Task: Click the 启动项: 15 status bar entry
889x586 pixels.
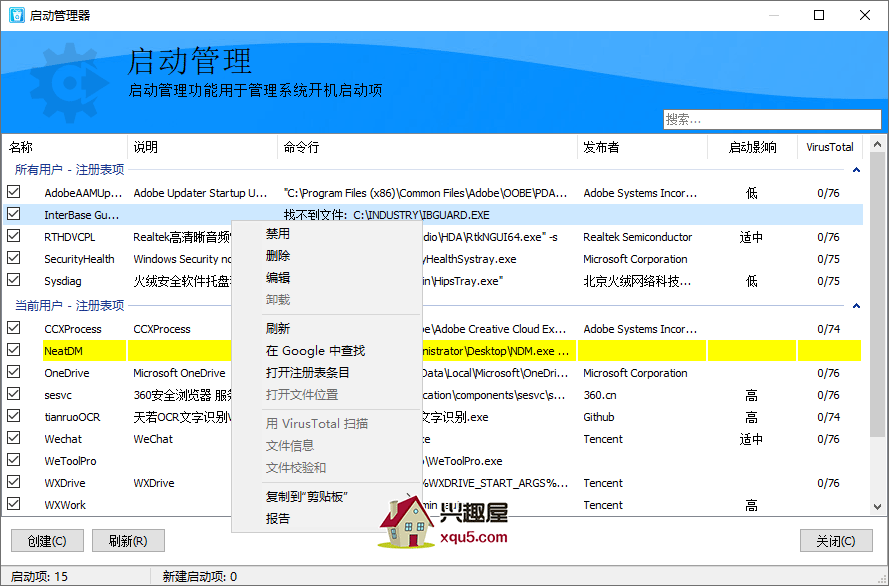Action: pos(40,576)
